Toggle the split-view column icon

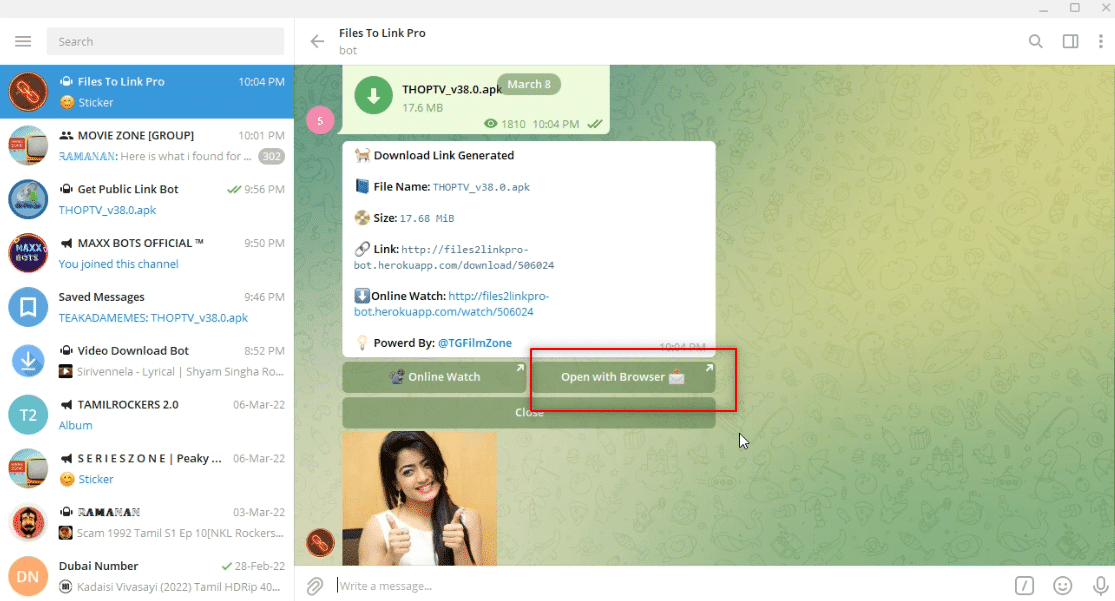tap(1070, 41)
